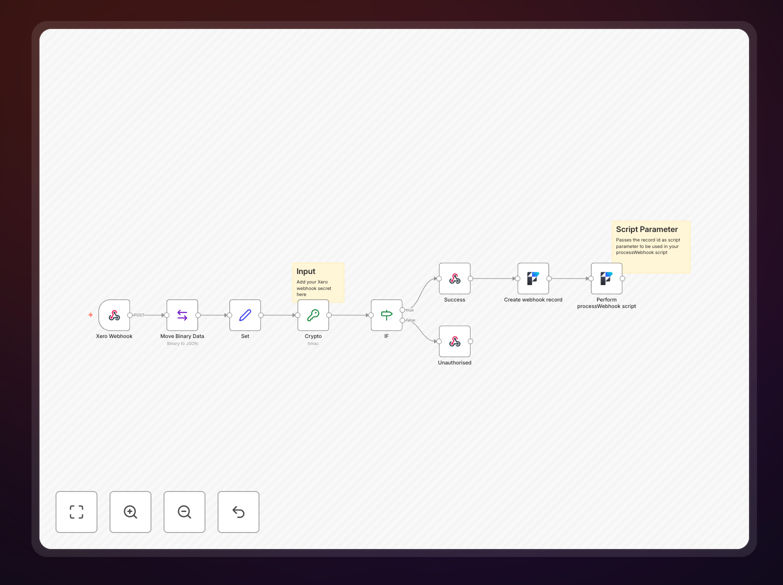Open the Script Parameter sticky note
The image size is (783, 585).
click(651, 247)
